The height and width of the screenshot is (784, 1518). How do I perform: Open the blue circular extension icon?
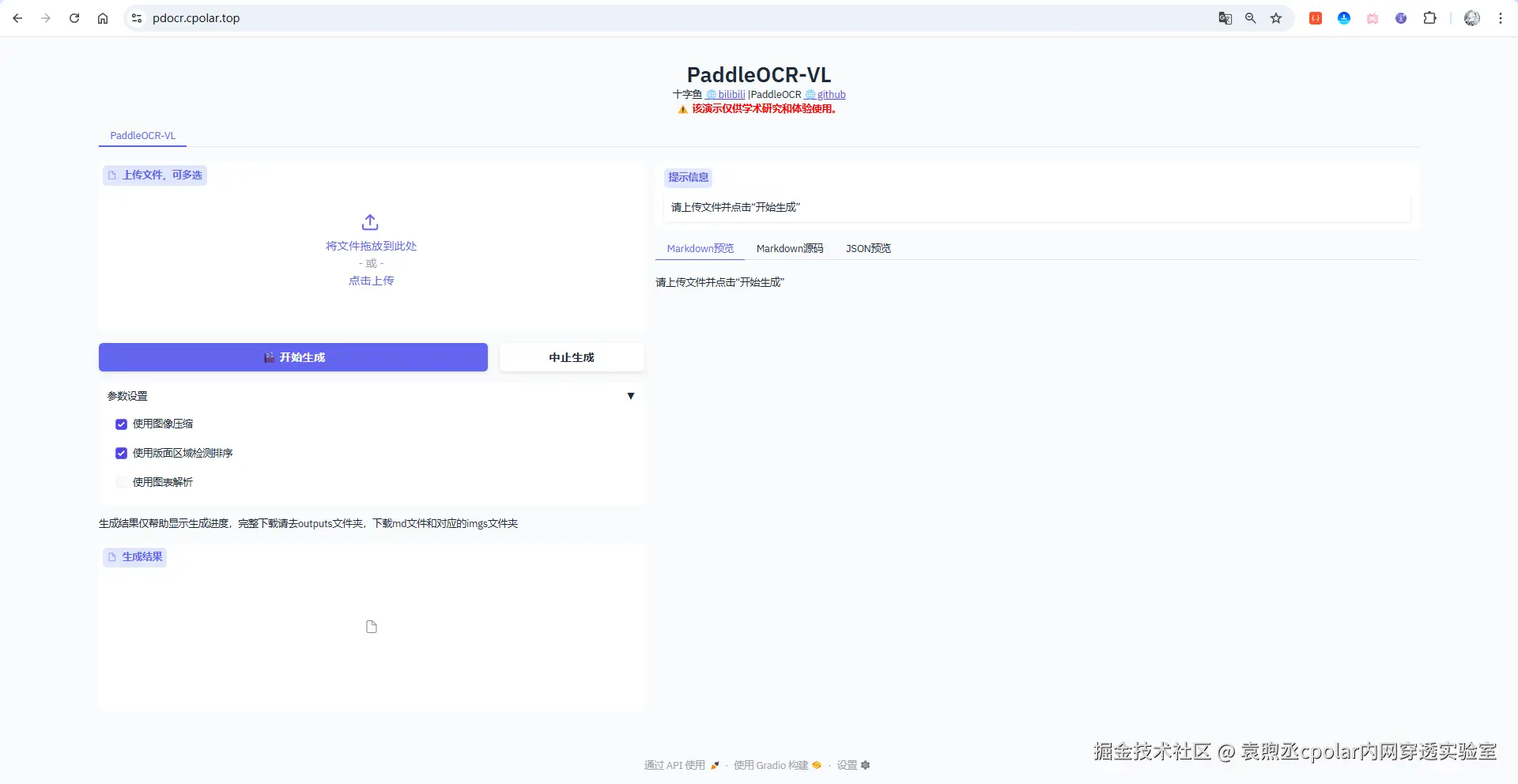[1344, 18]
